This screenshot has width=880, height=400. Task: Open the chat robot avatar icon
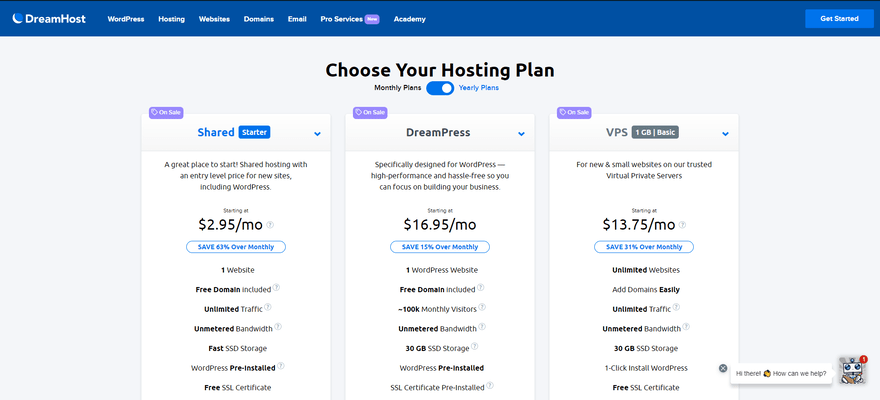coord(852,370)
